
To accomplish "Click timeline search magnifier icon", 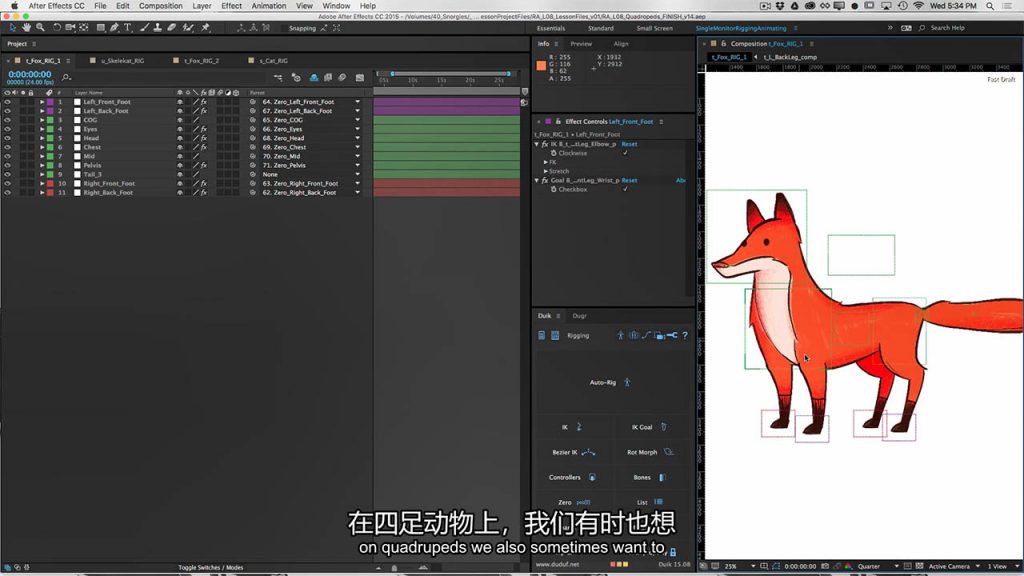I will click(x=66, y=78).
